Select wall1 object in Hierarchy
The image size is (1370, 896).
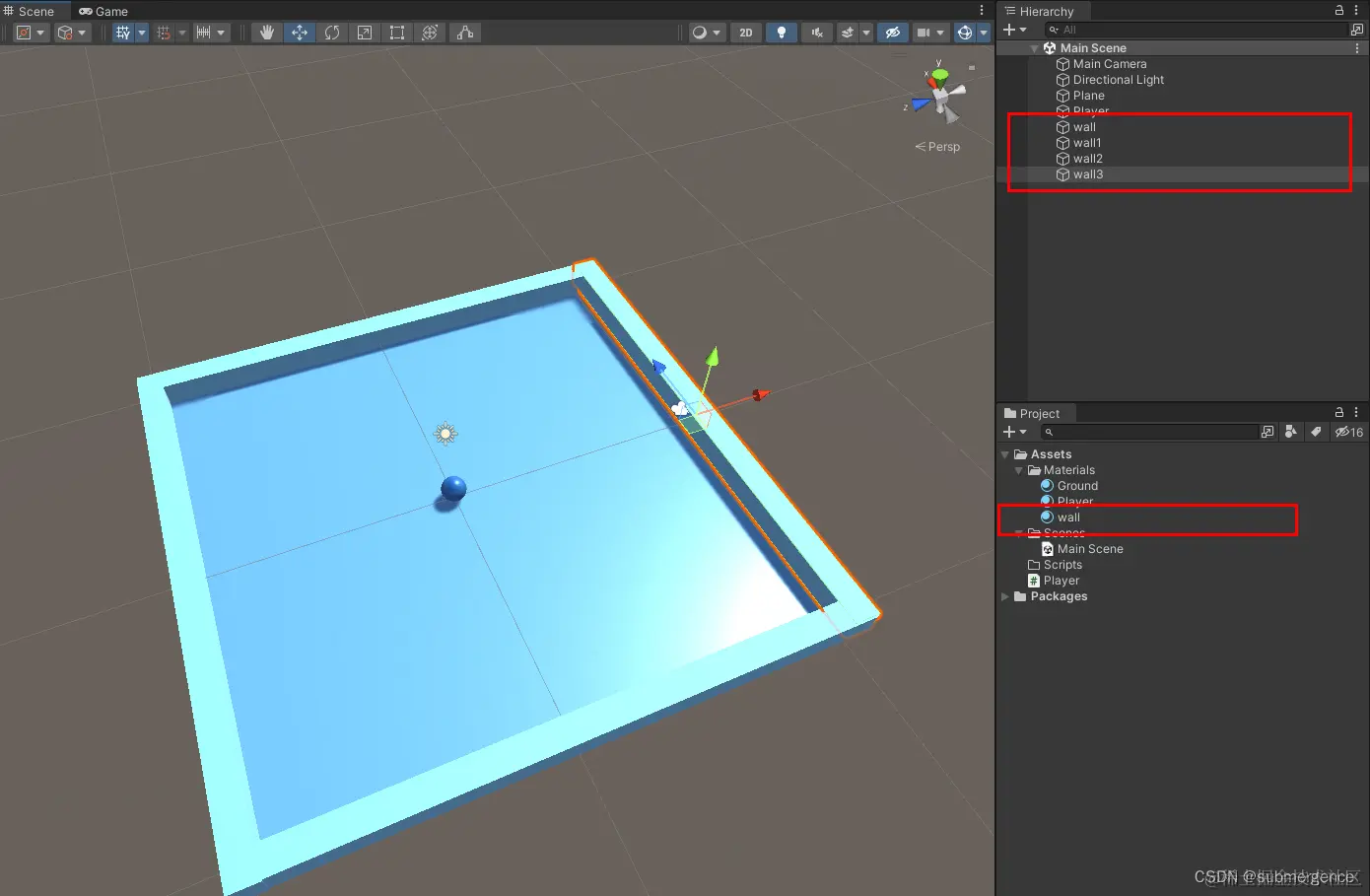(x=1087, y=143)
